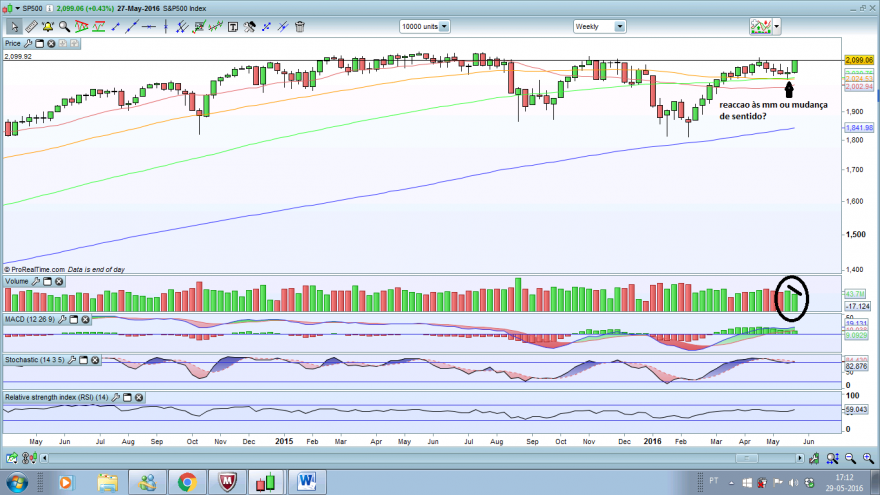Expand the chart style dropdown arrow
Viewport: 880px width, 495px height.
coord(777,26)
